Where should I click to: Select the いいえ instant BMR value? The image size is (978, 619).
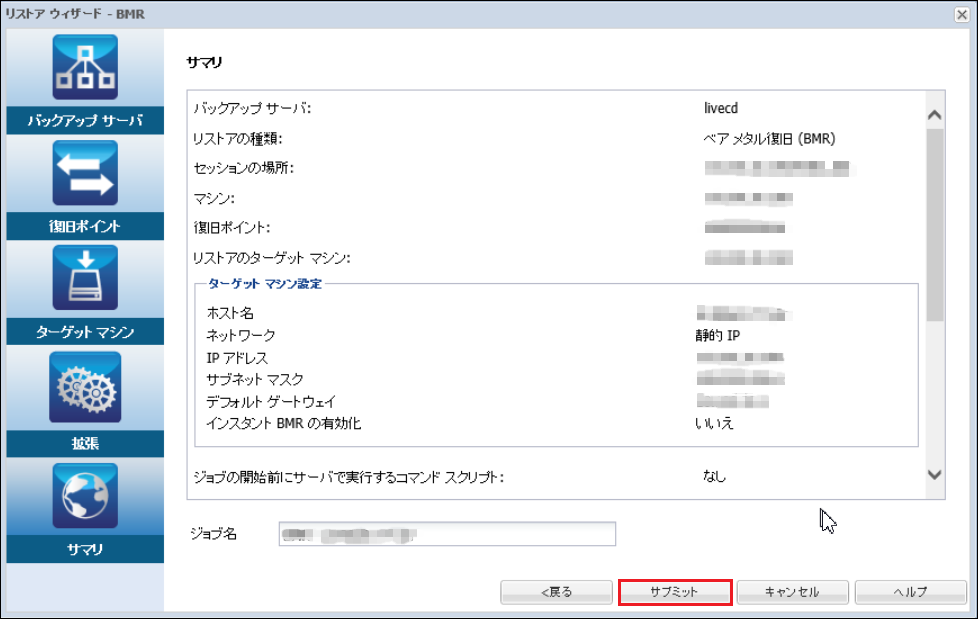715,423
